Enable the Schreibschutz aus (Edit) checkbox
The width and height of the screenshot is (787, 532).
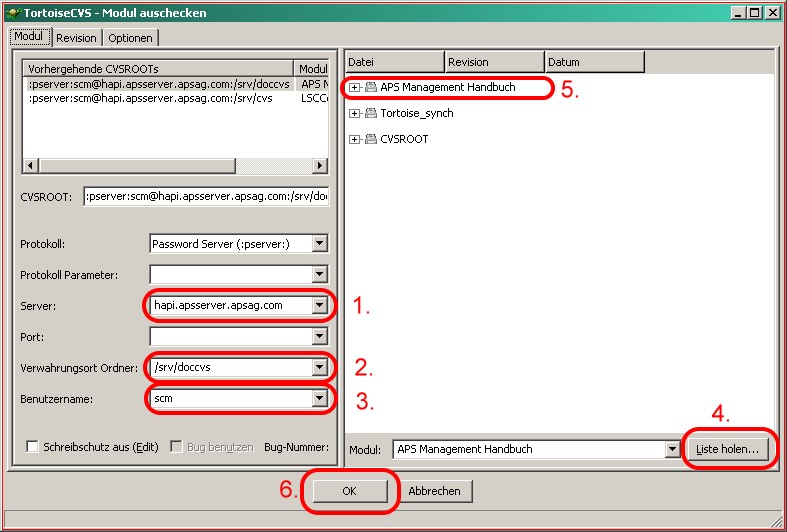[33, 447]
